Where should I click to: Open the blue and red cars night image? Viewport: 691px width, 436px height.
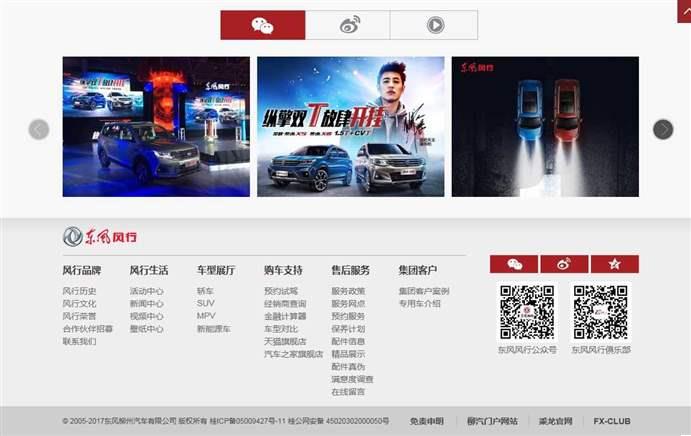[x=545, y=127]
